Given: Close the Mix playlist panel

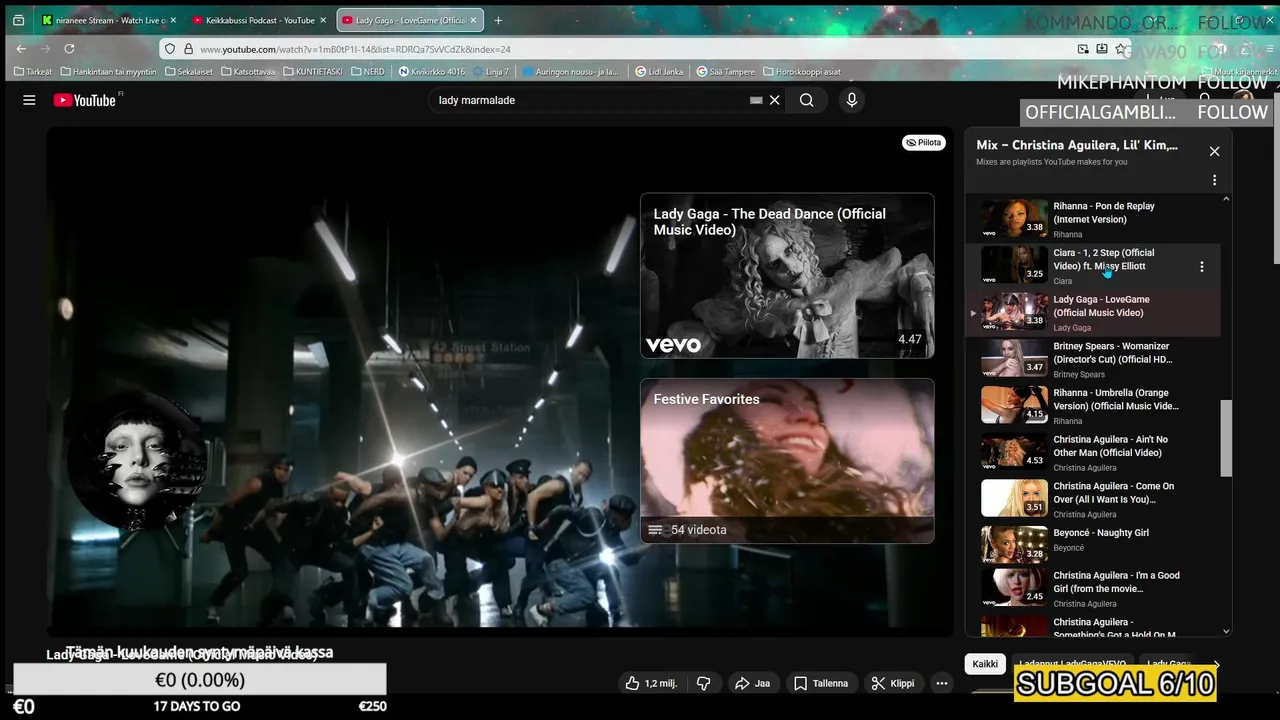Looking at the screenshot, I should point(1214,152).
